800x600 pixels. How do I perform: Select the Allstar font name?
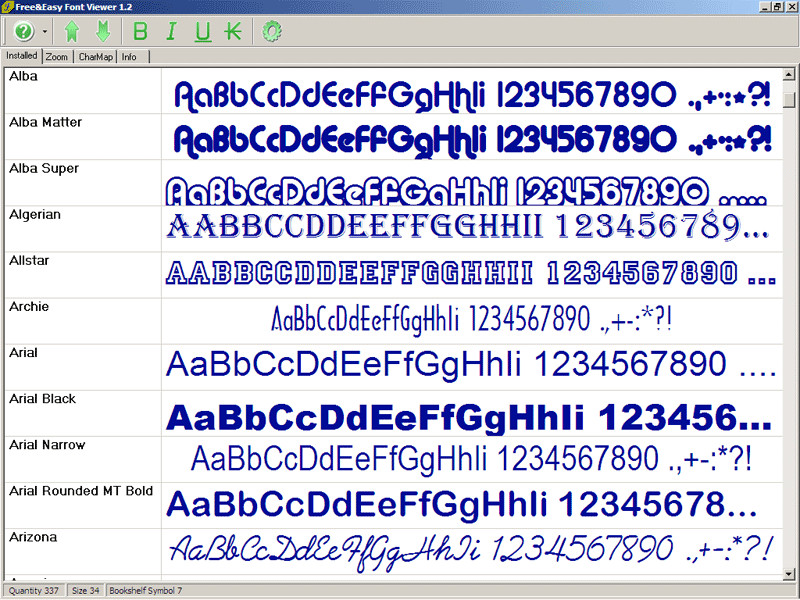29,261
